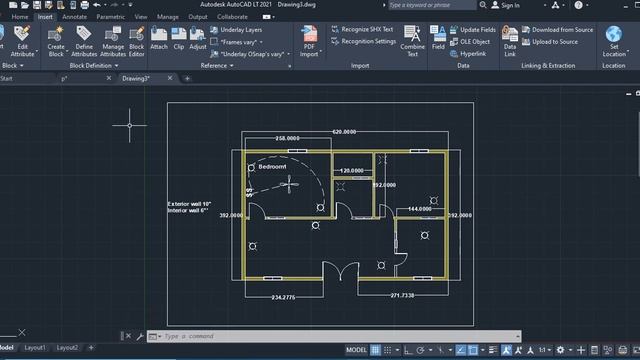Image resolution: width=640 pixels, height=360 pixels.
Task: Click the Attach reference icon
Action: click(x=159, y=38)
